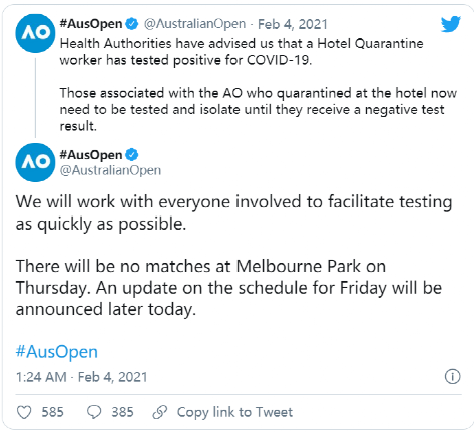474x432 pixels.
Task: Open the @AustralianOpen handle in top tweet
Action: [195, 24]
